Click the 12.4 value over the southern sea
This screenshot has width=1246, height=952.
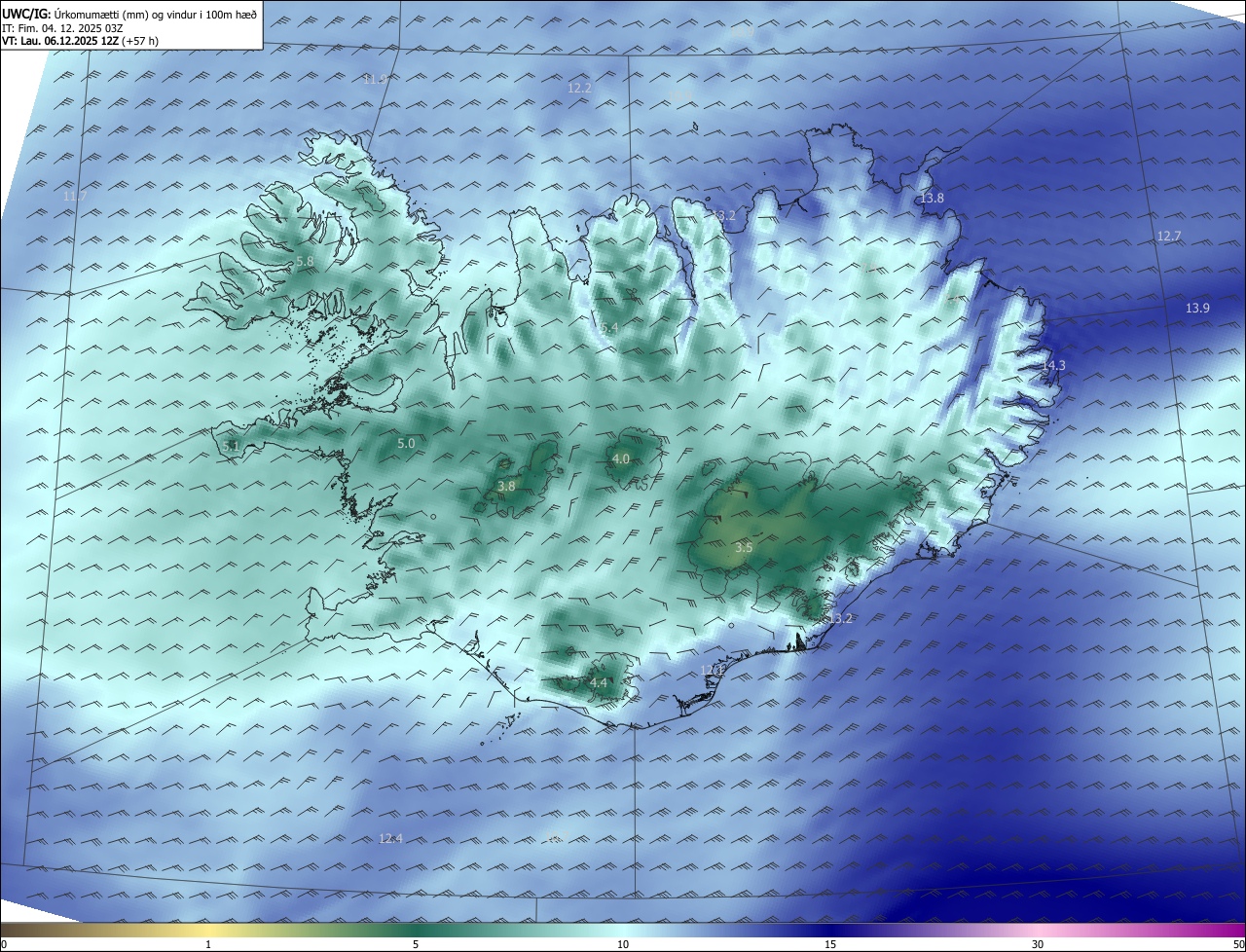(x=390, y=839)
